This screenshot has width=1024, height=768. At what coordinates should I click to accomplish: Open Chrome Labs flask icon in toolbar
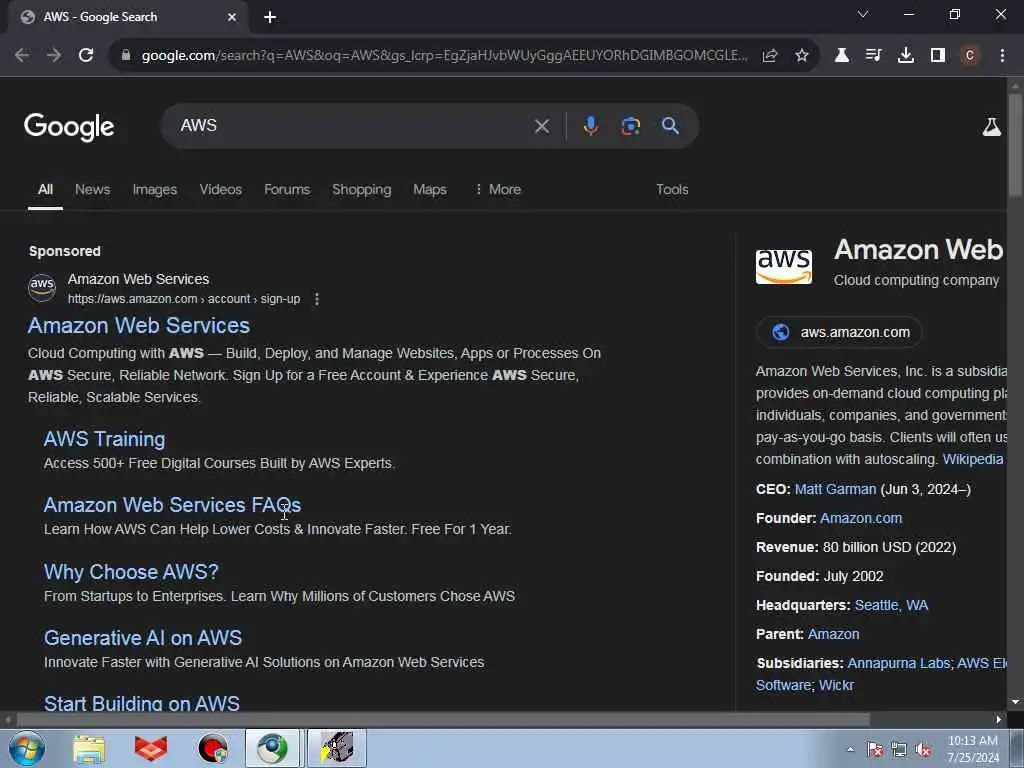click(842, 56)
